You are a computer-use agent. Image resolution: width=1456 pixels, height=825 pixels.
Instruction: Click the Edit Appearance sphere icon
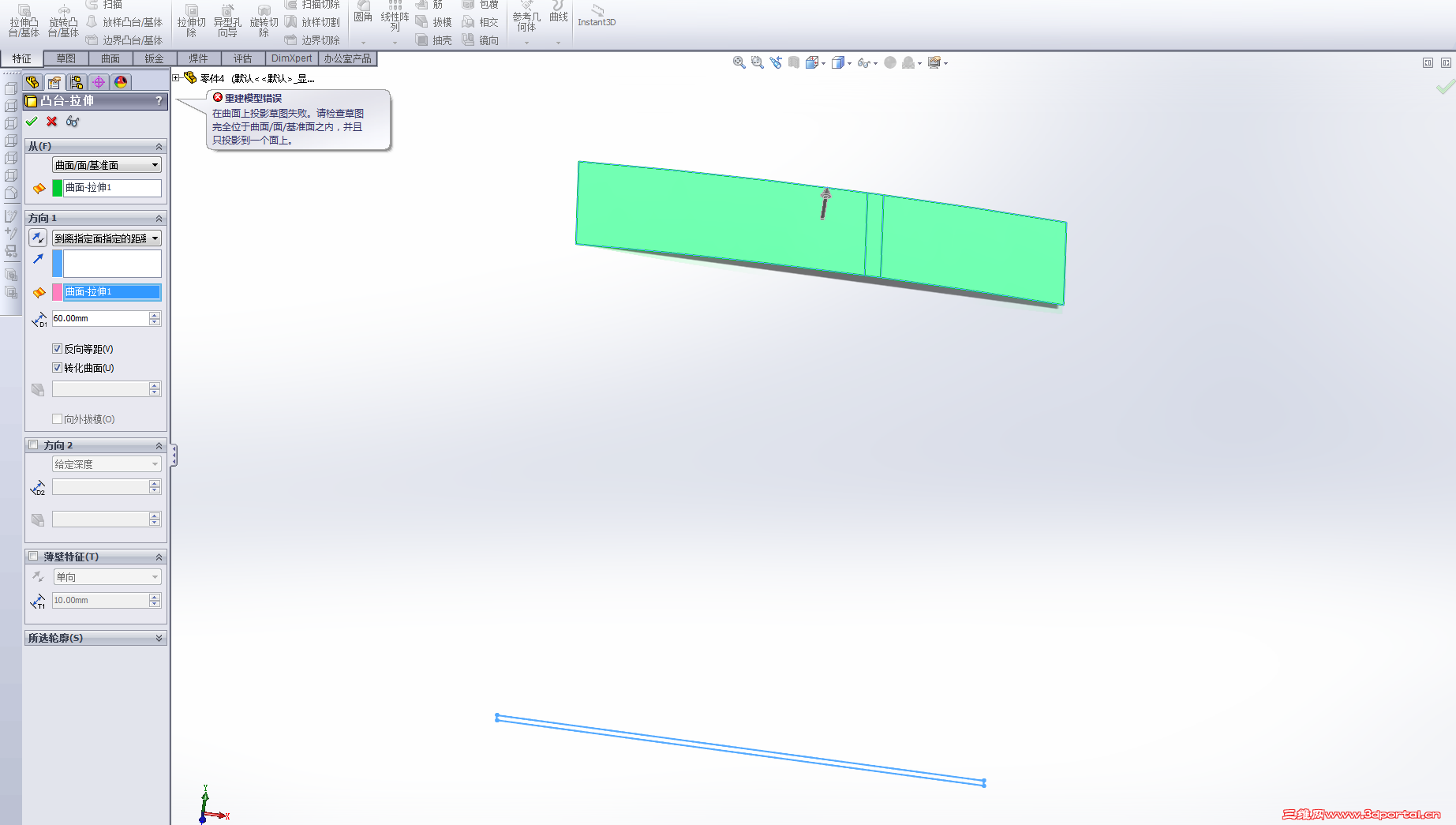pyautogui.click(x=890, y=62)
